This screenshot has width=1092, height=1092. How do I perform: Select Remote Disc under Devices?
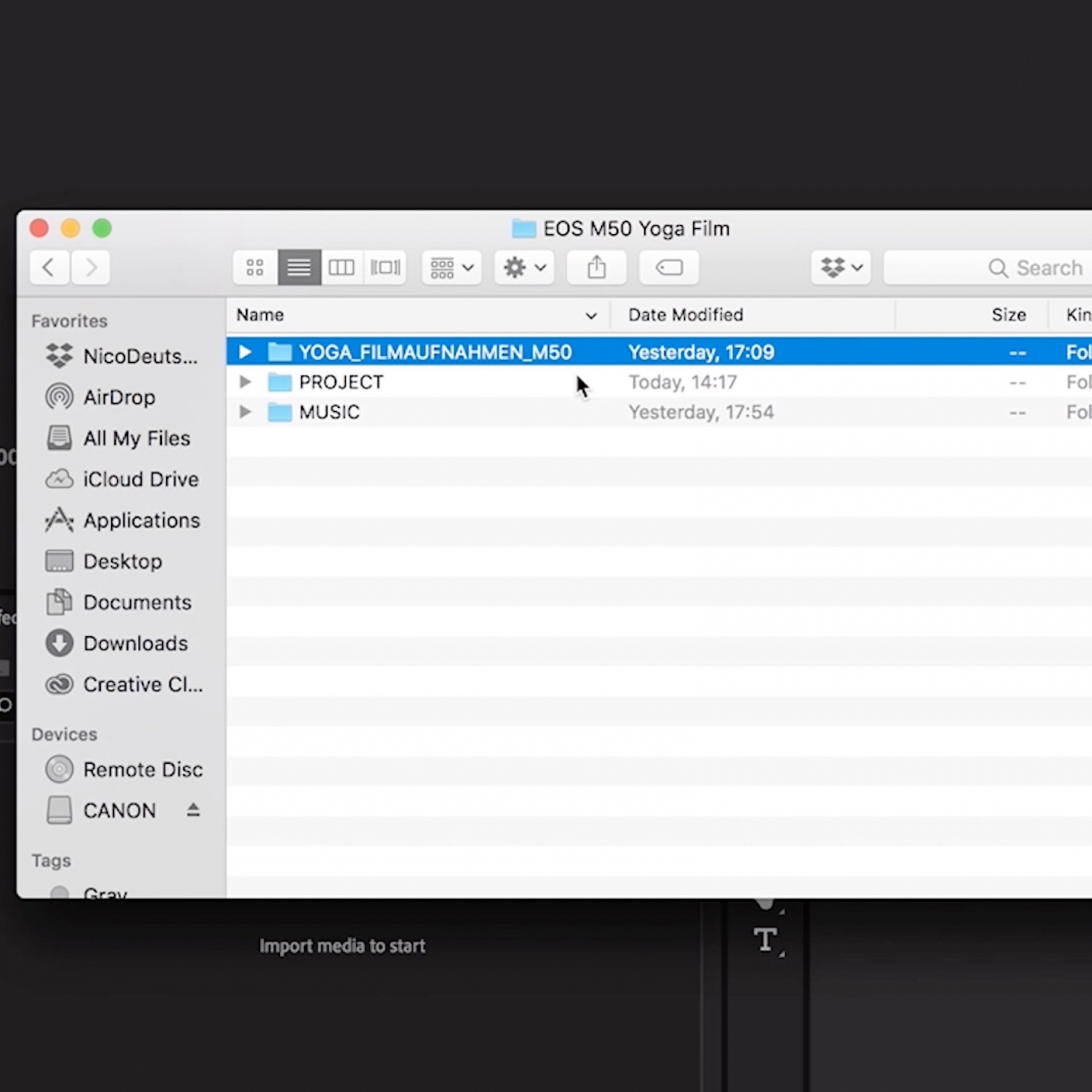click(124, 770)
